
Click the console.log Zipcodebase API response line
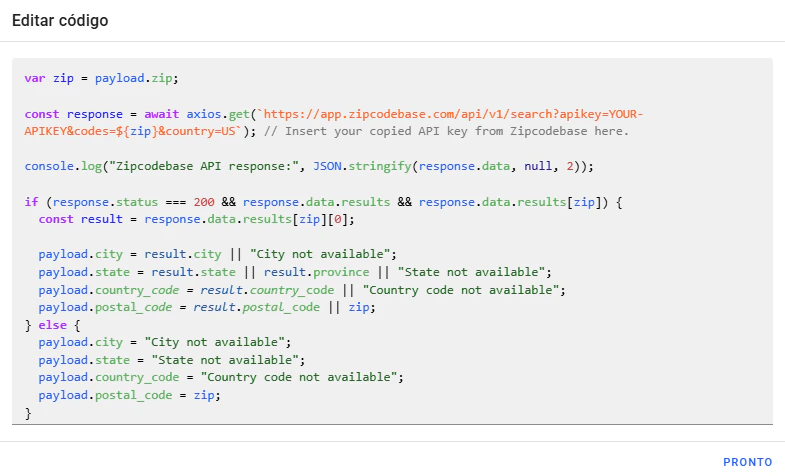[309, 166]
